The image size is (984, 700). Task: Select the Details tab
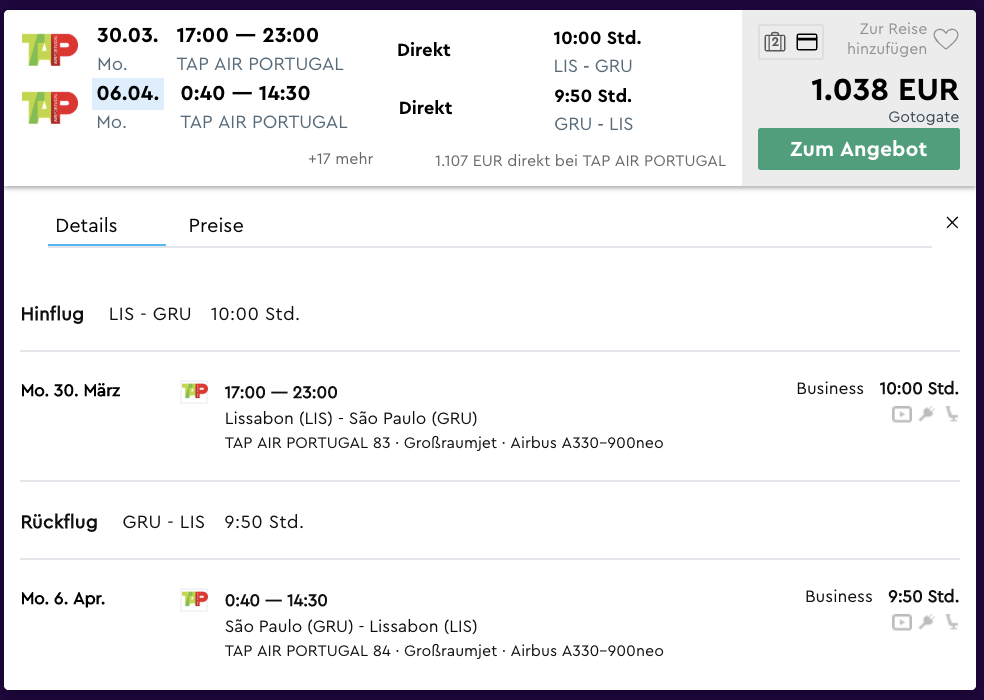tap(86, 225)
